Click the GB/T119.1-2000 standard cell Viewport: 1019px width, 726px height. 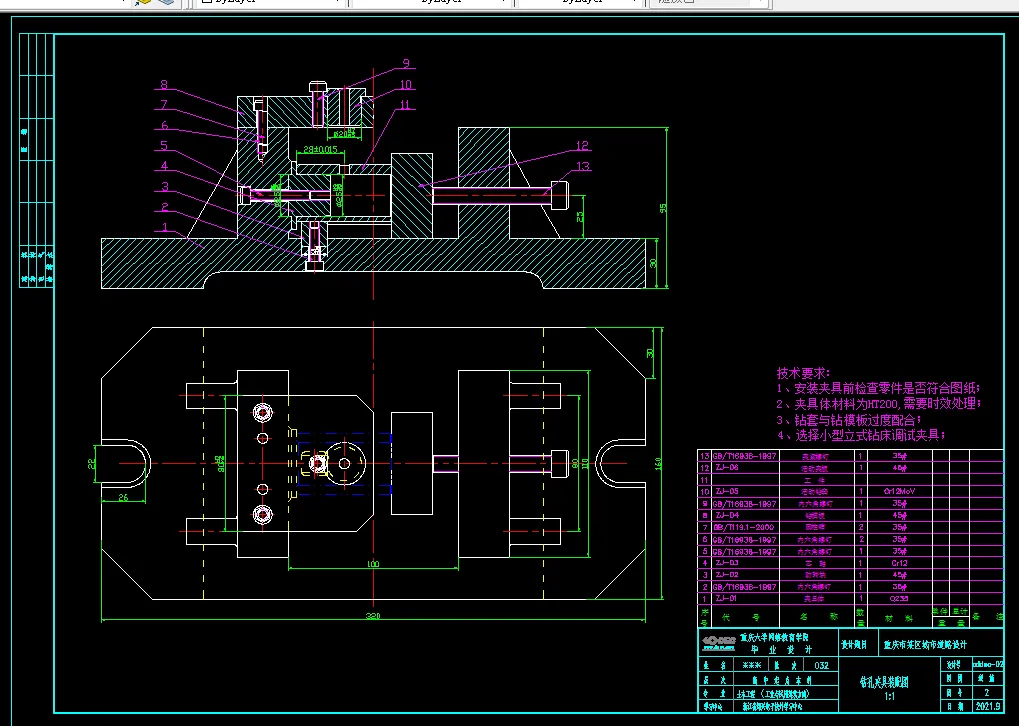coord(745,527)
